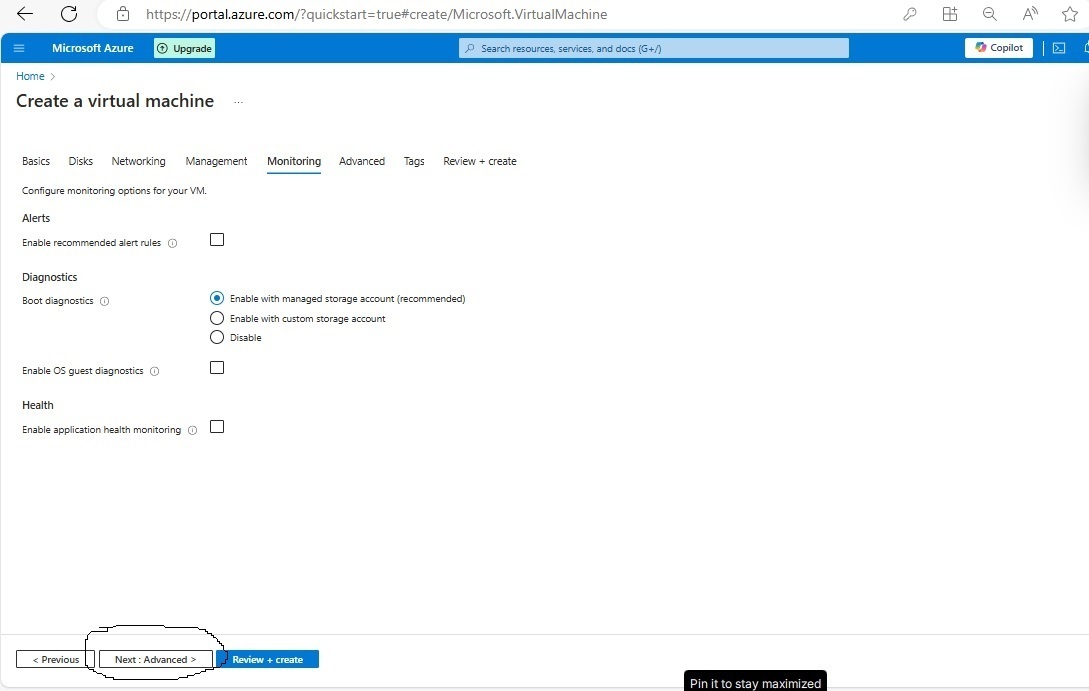Open the ellipsis more options menu

point(238,102)
